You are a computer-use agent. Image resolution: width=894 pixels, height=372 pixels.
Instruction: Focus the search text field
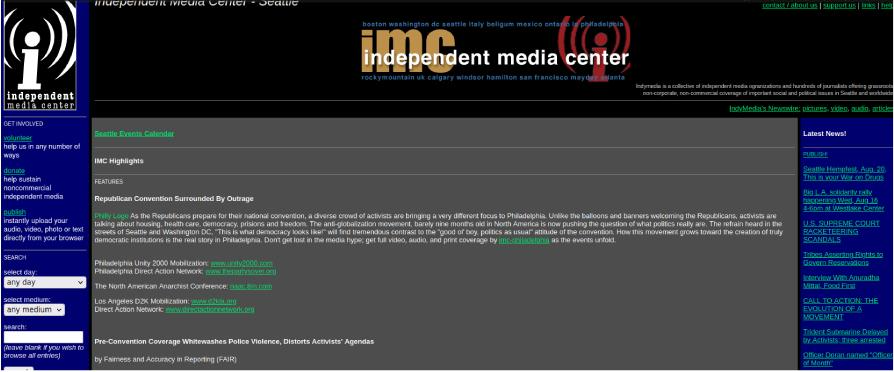[x=43, y=337]
